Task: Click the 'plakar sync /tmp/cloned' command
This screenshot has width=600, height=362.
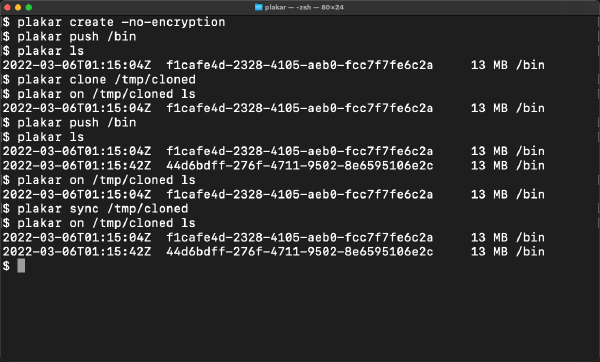Action: [x=103, y=209]
